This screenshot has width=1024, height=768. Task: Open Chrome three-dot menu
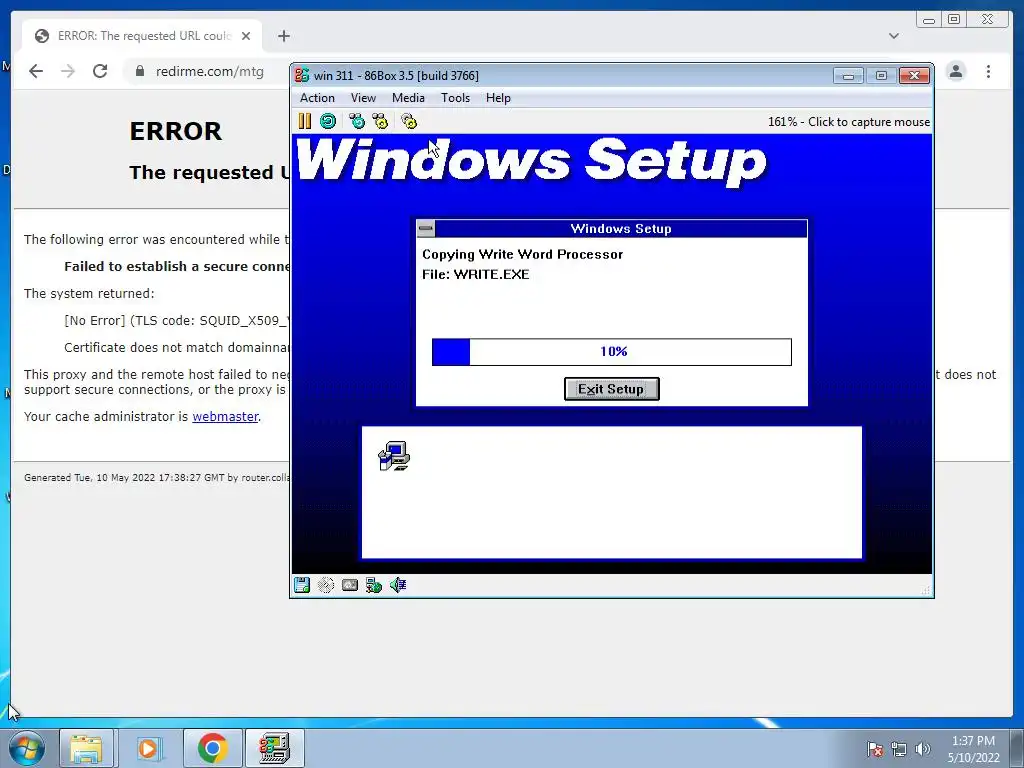[988, 71]
